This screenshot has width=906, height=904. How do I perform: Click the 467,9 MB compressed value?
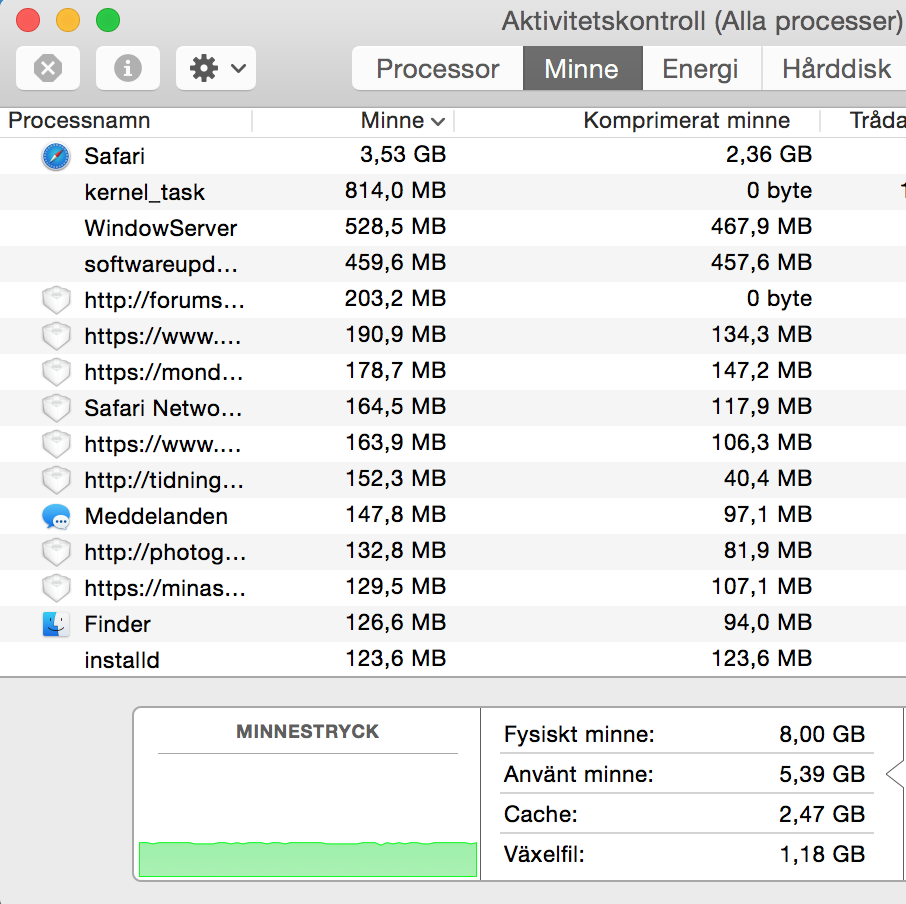point(761,226)
